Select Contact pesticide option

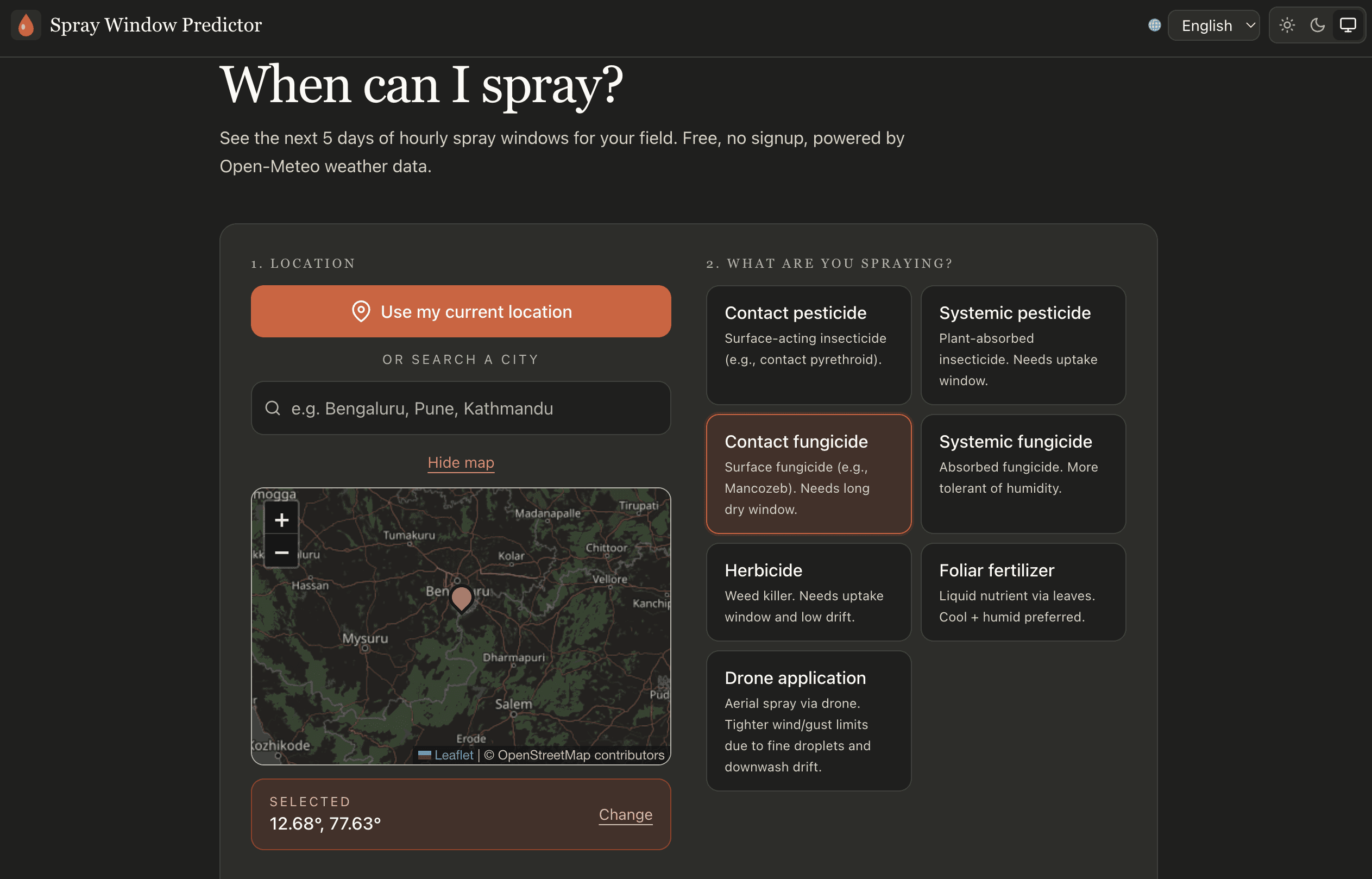(808, 346)
